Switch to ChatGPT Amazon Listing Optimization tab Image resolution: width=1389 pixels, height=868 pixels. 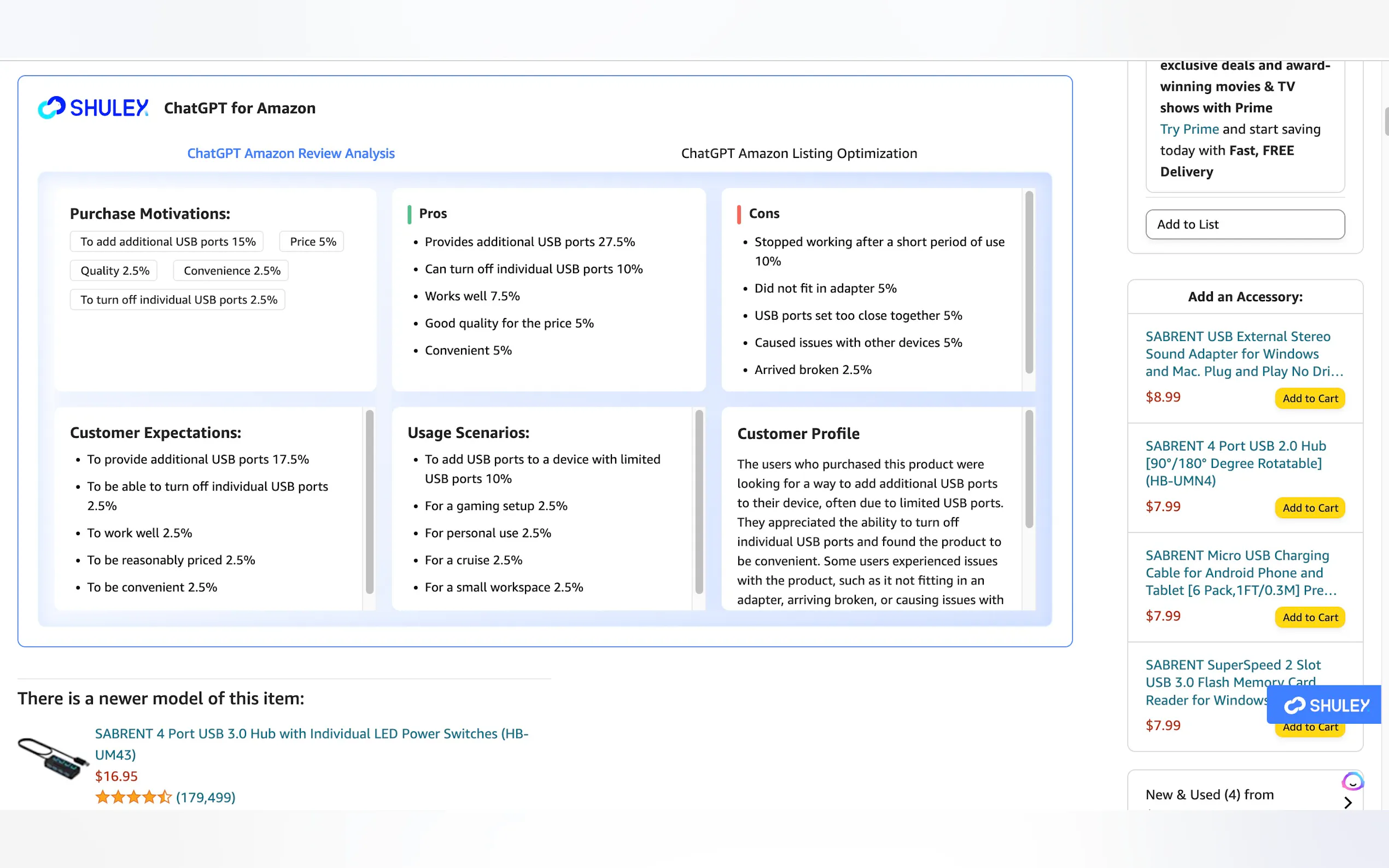pos(799,153)
